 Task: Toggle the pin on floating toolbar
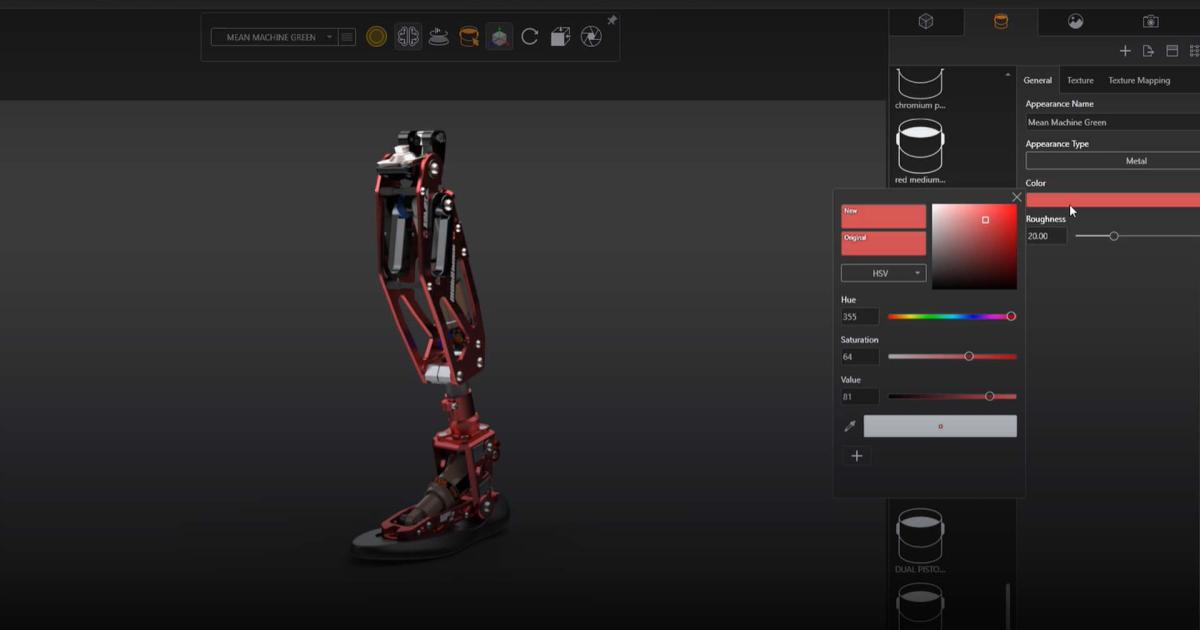612,20
